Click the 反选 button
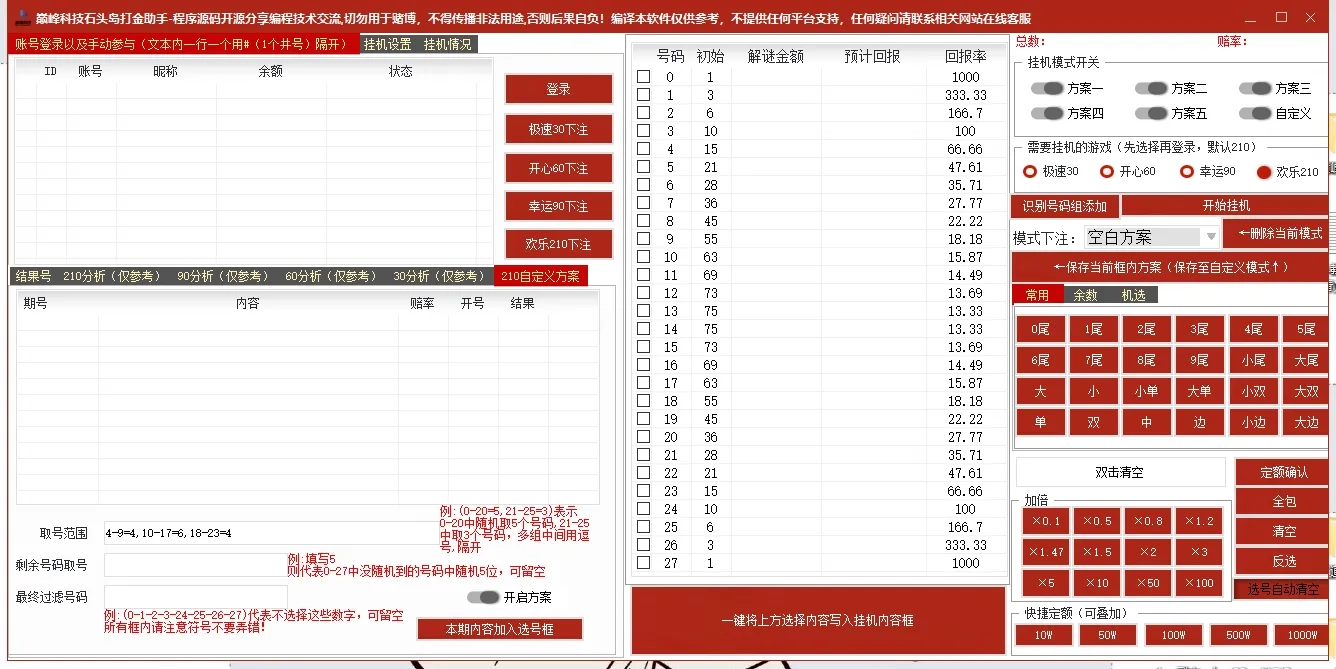 (x=1283, y=561)
